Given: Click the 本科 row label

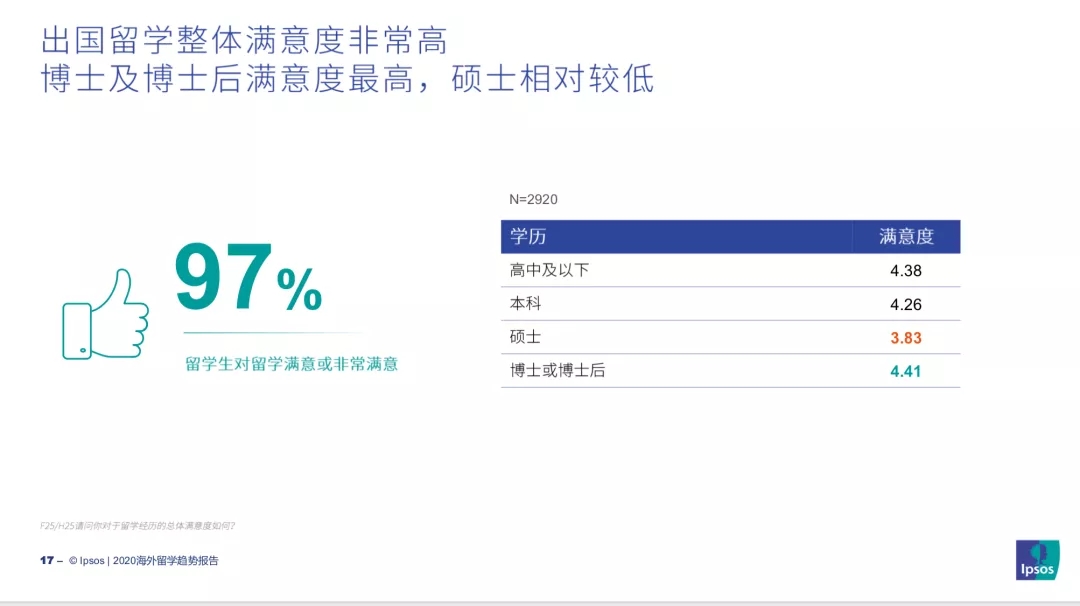Looking at the screenshot, I should 526,304.
